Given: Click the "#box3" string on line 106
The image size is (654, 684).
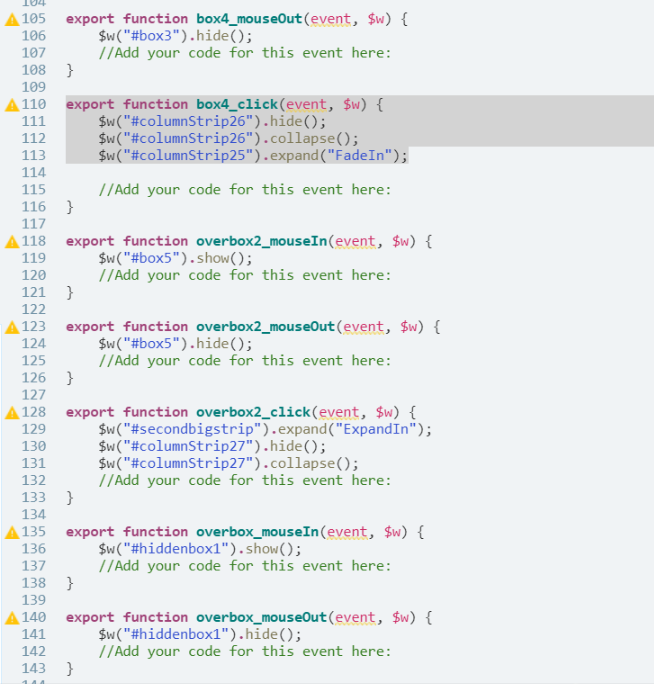Looking at the screenshot, I should (151, 36).
